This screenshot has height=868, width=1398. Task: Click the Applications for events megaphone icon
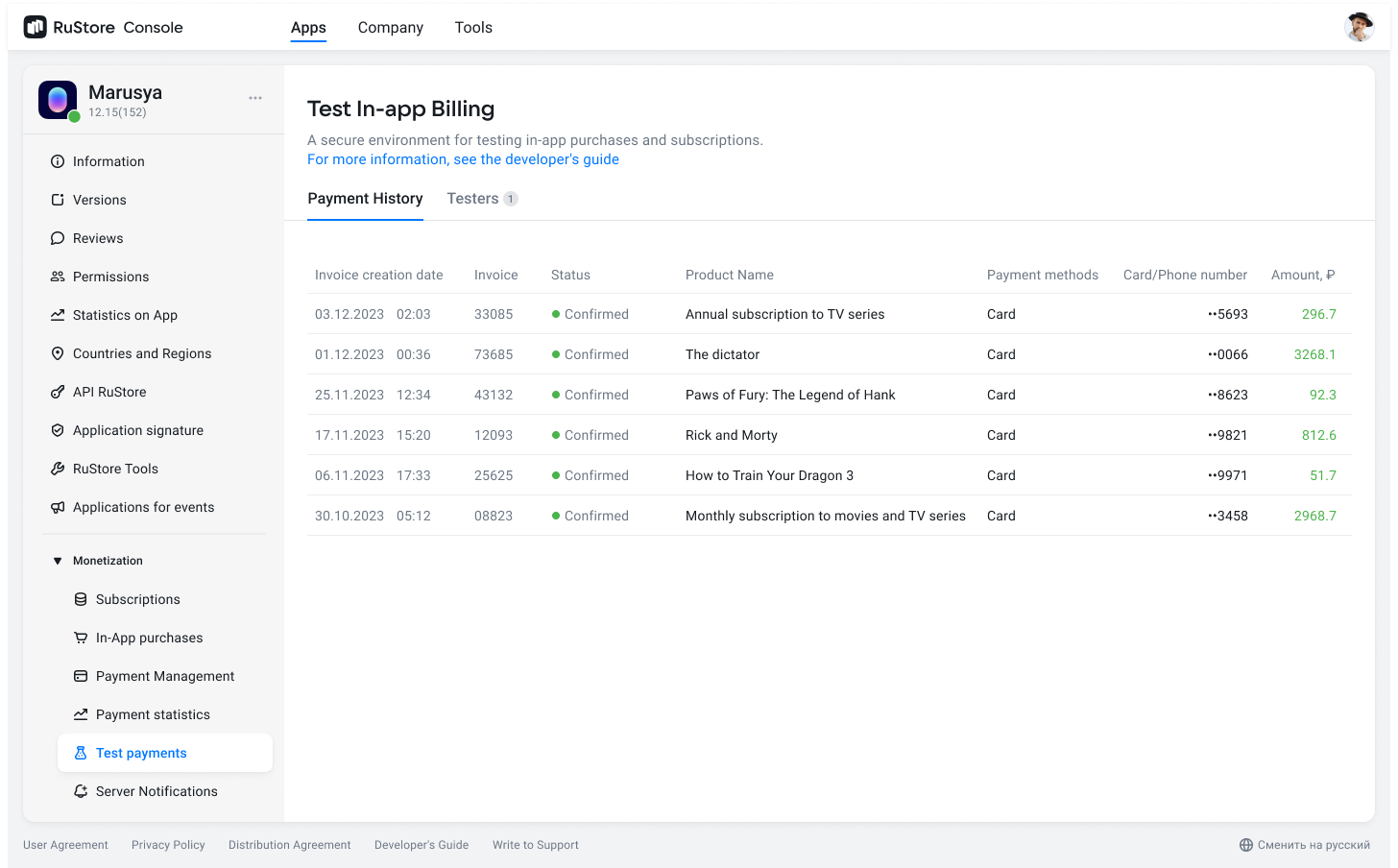click(x=58, y=507)
